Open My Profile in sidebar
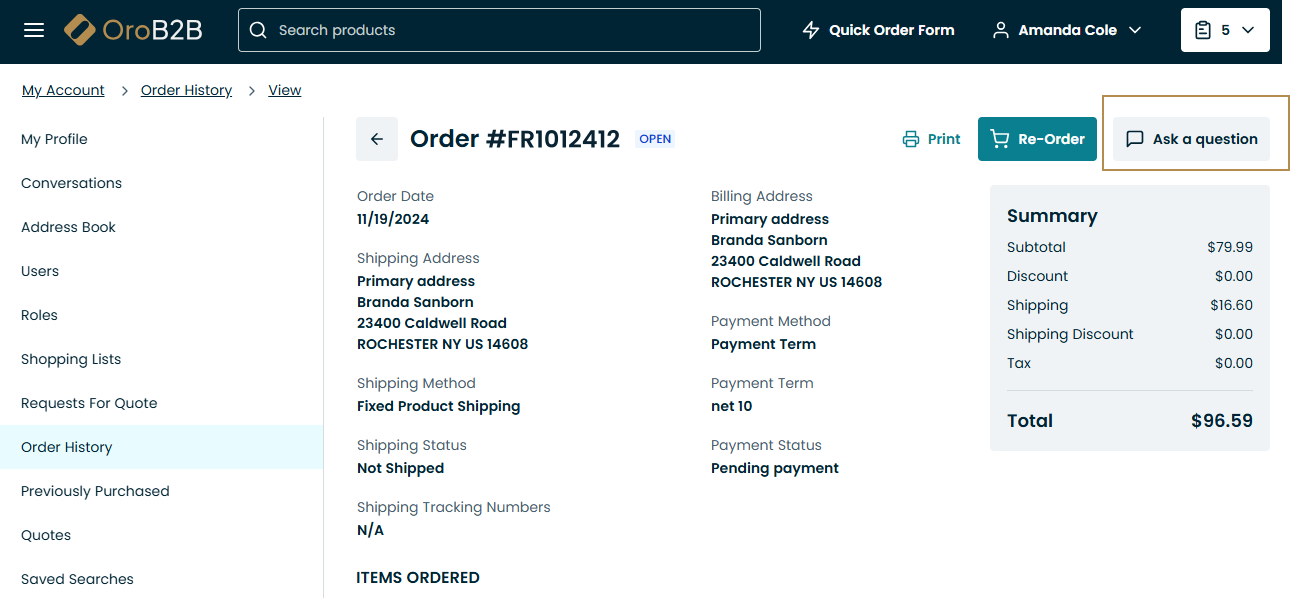This screenshot has height=598, width=1290. [54, 139]
